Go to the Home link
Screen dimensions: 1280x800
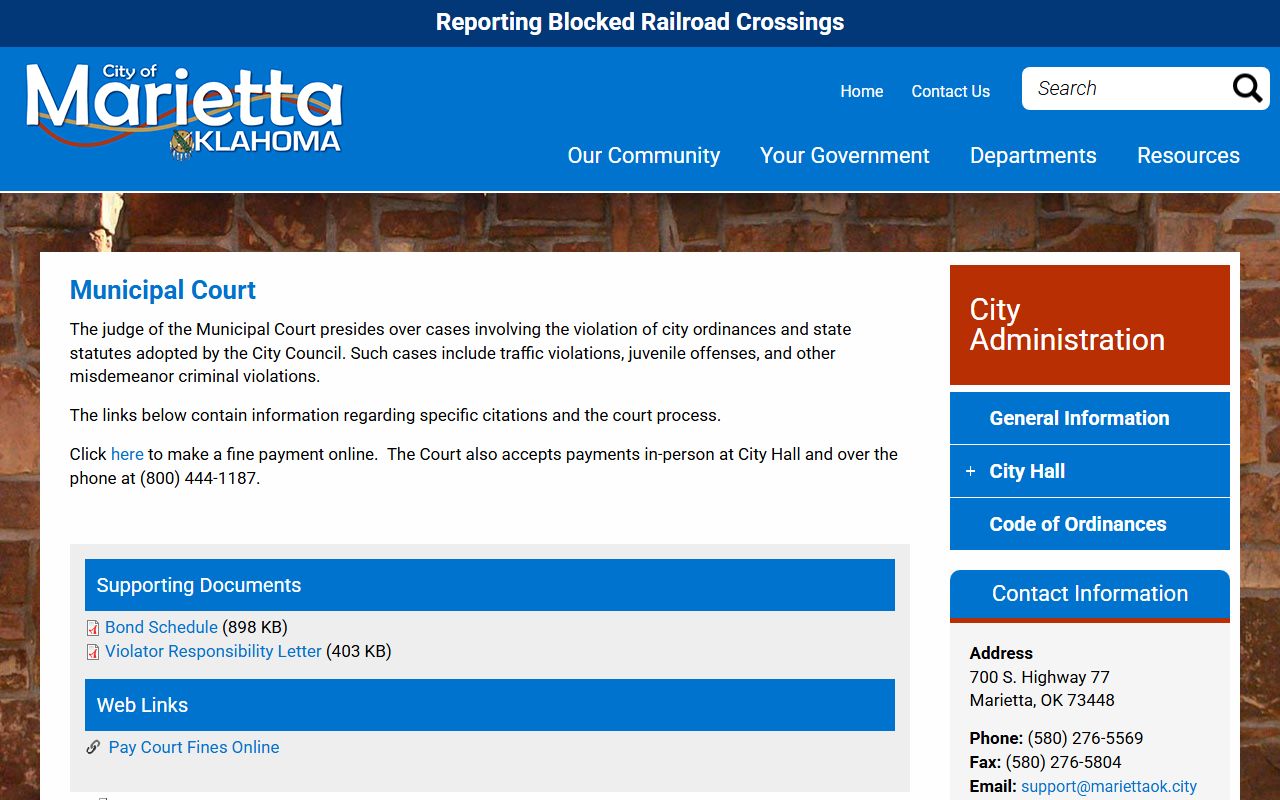(862, 91)
